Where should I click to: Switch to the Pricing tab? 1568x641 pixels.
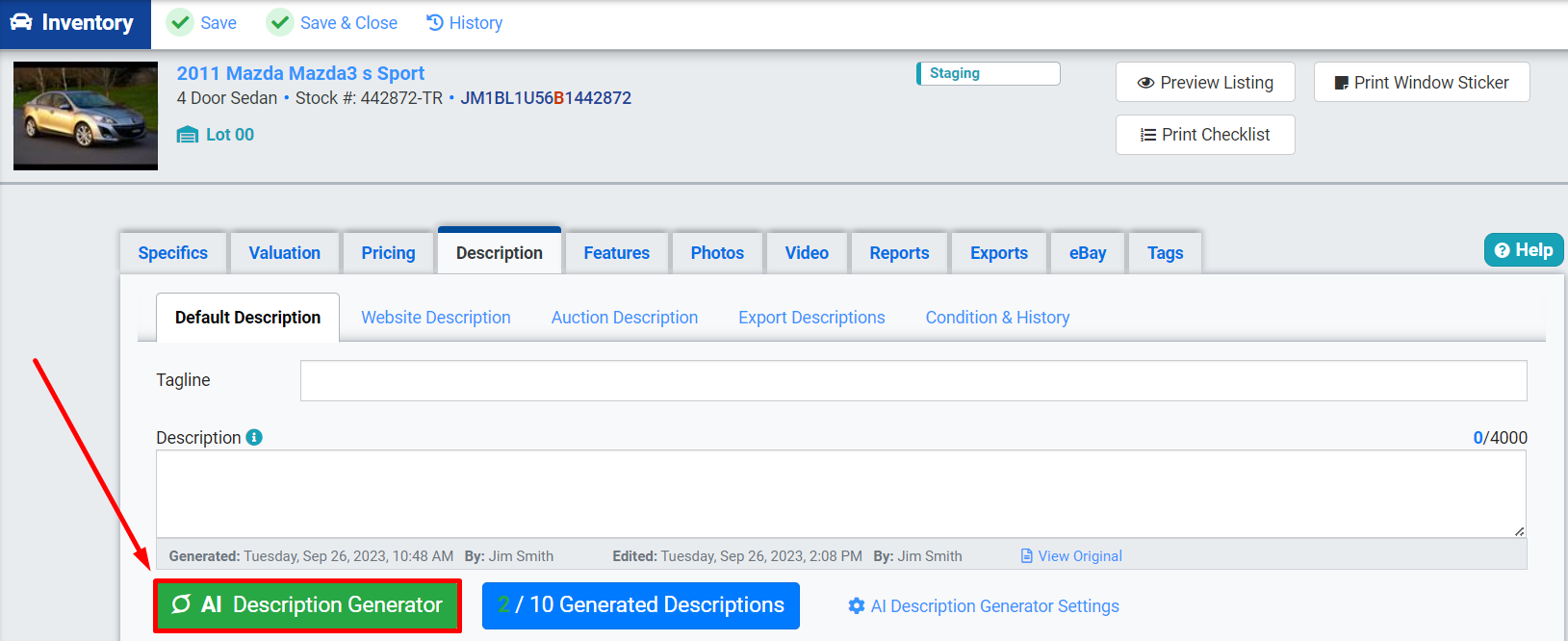point(388,253)
